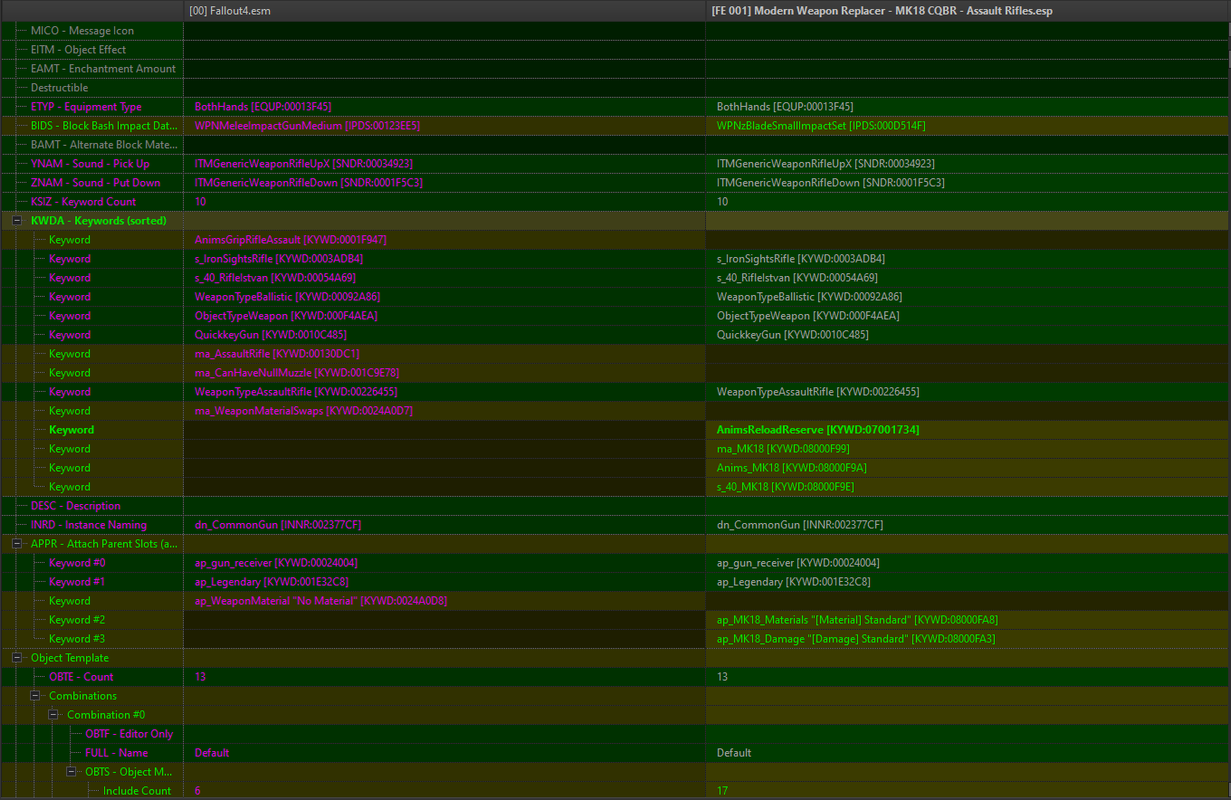
Task: Select the MICO - Message Icon row
Action: (x=615, y=30)
